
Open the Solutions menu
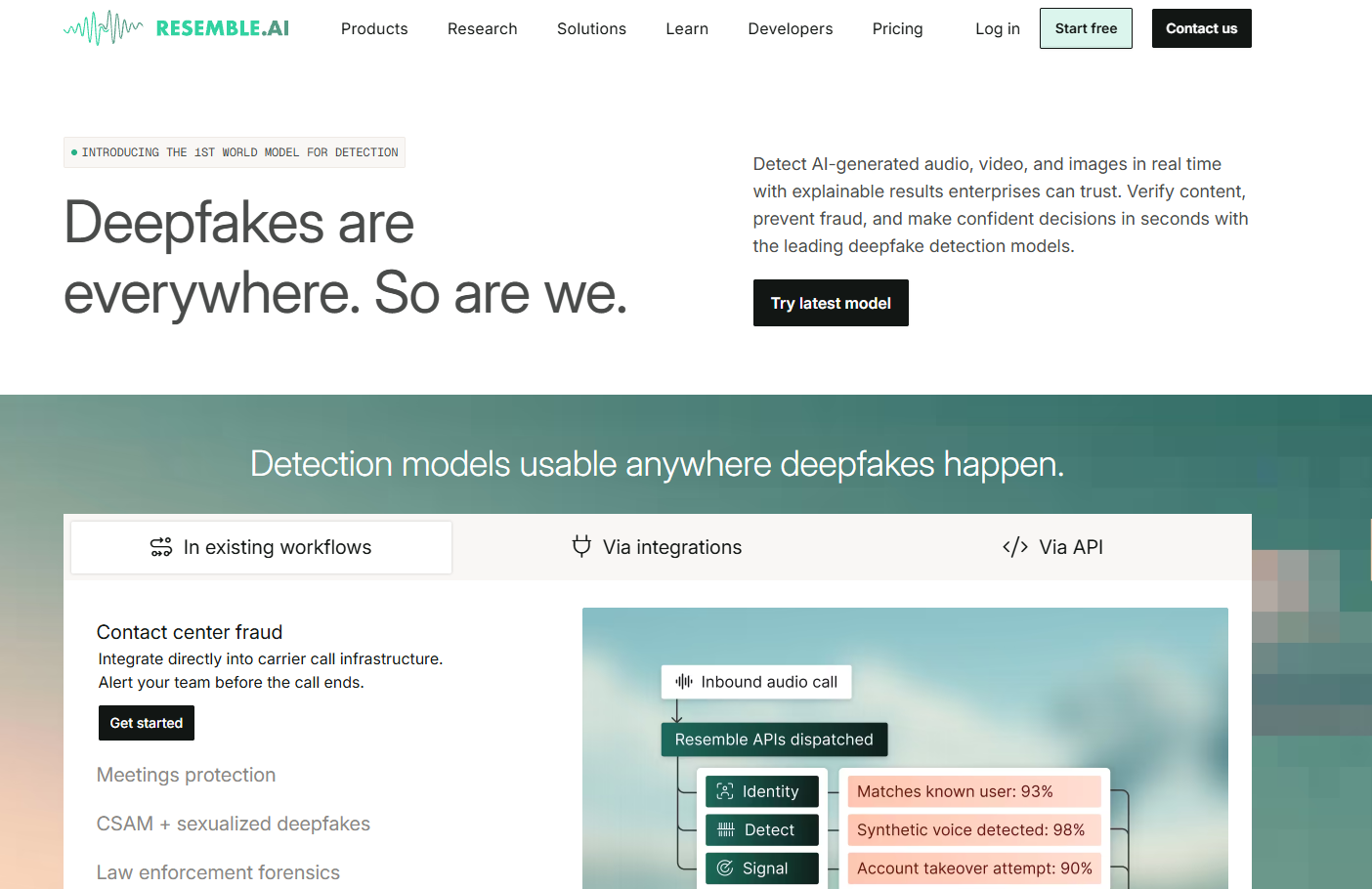[591, 28]
